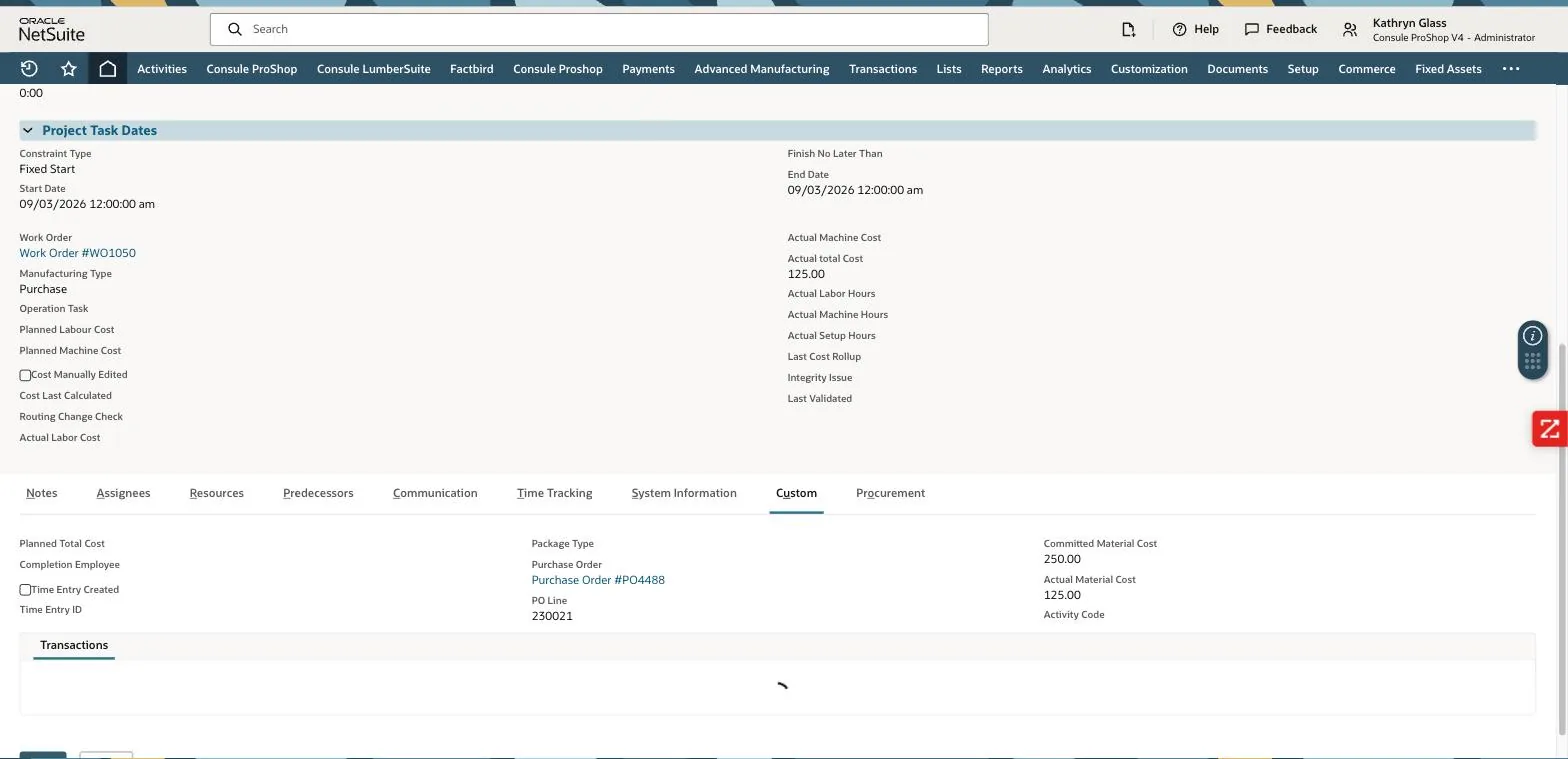1568x759 pixels.
Task: Open the more menus ellipsis
Action: point(1511,69)
